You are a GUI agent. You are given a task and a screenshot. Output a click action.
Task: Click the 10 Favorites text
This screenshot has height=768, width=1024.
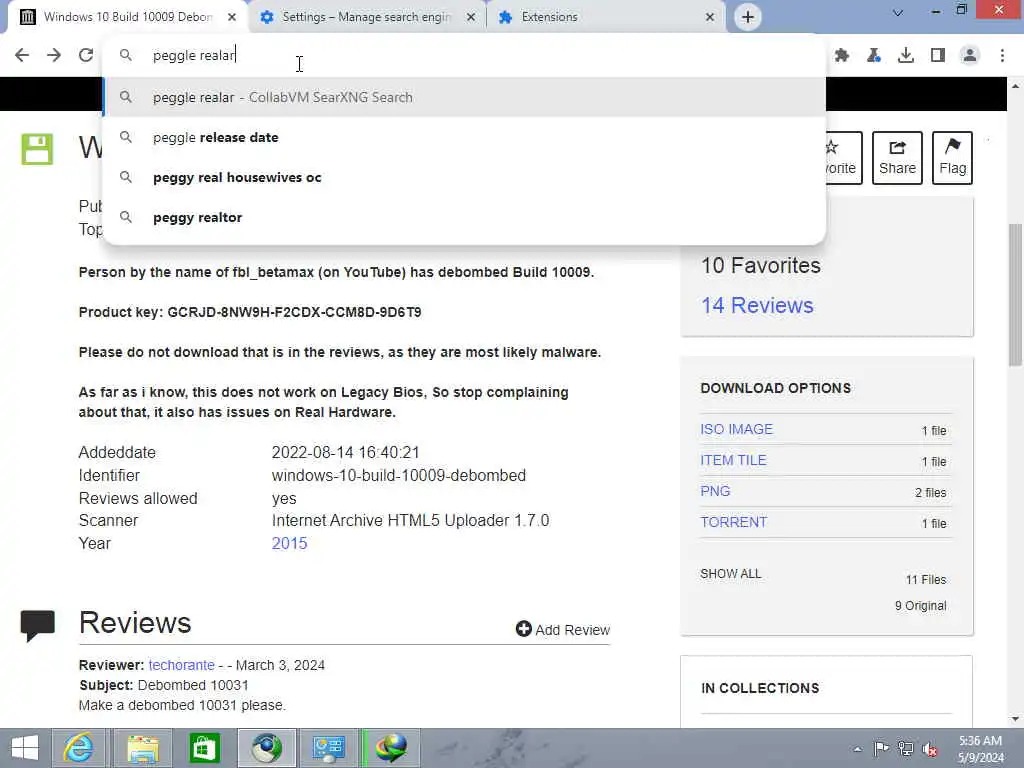[x=761, y=265]
